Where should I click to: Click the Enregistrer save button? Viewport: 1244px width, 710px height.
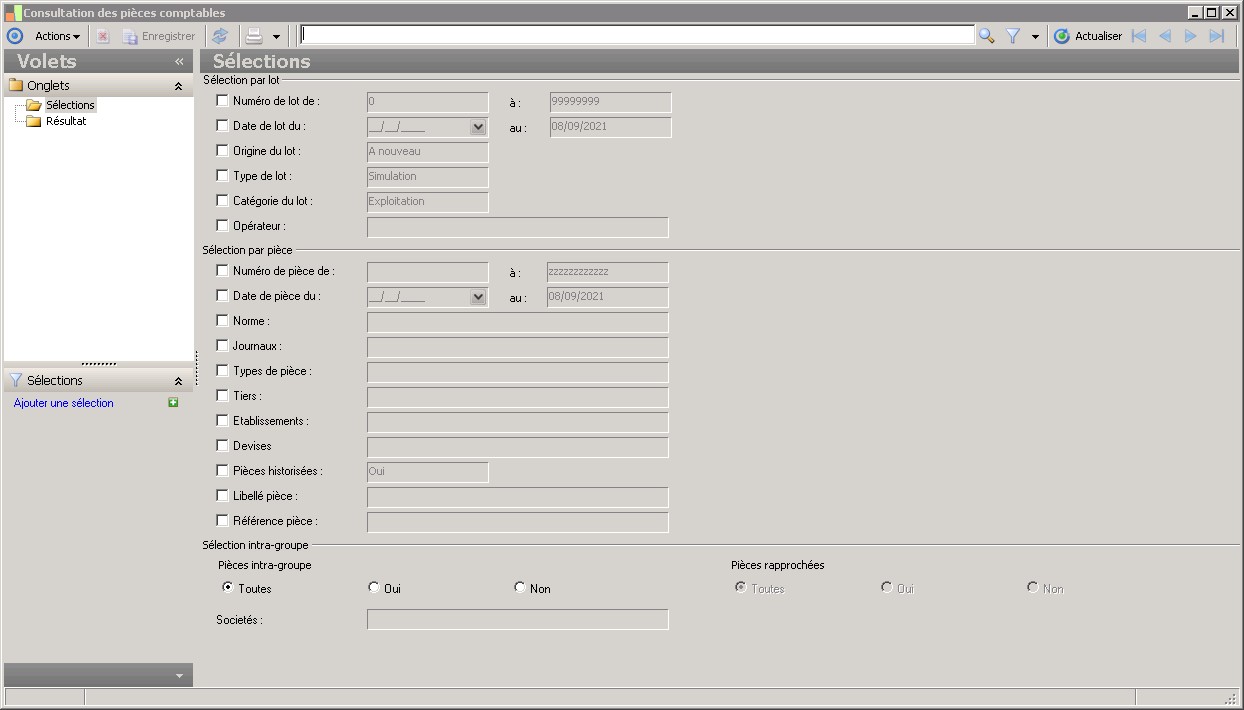[159, 36]
